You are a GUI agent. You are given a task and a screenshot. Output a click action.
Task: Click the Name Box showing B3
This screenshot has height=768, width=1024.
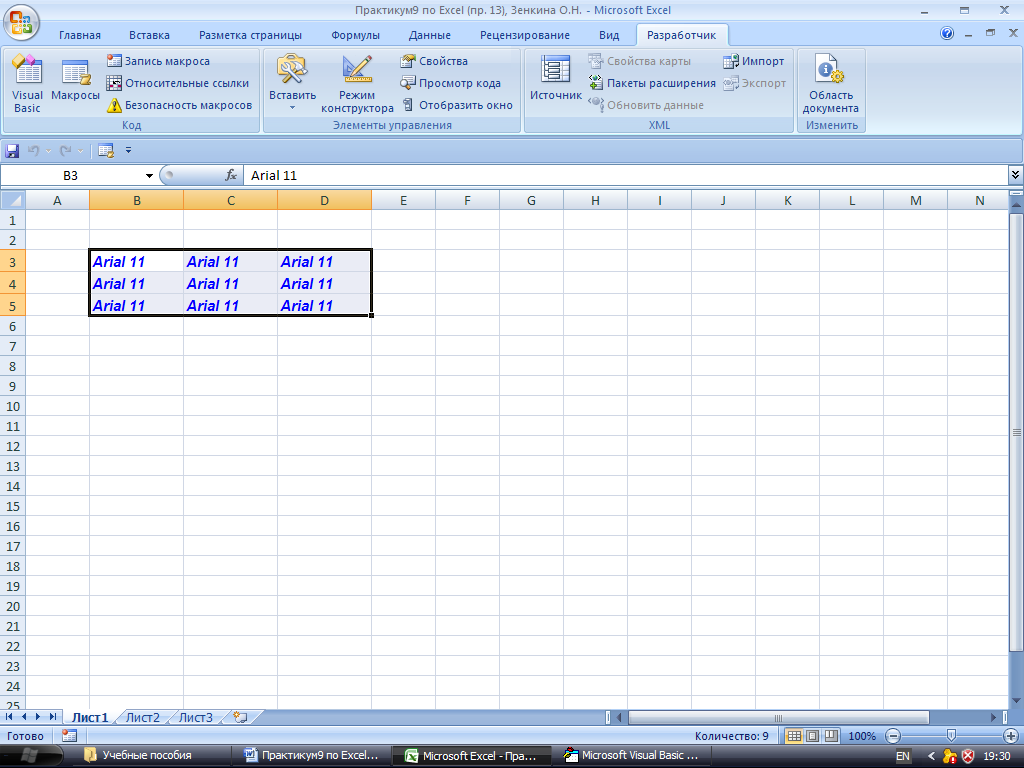coord(71,175)
